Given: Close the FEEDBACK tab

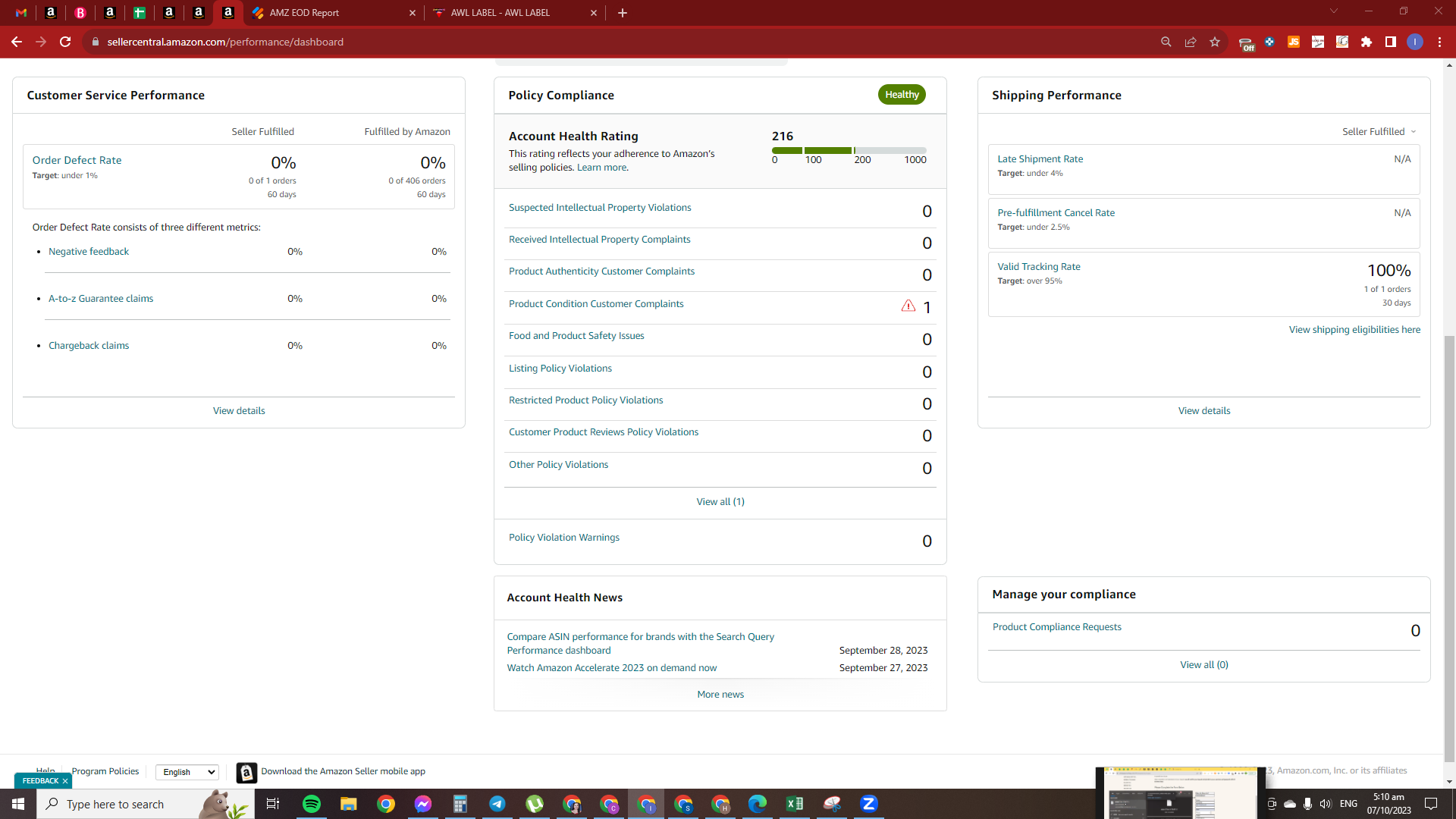Looking at the screenshot, I should coord(65,781).
